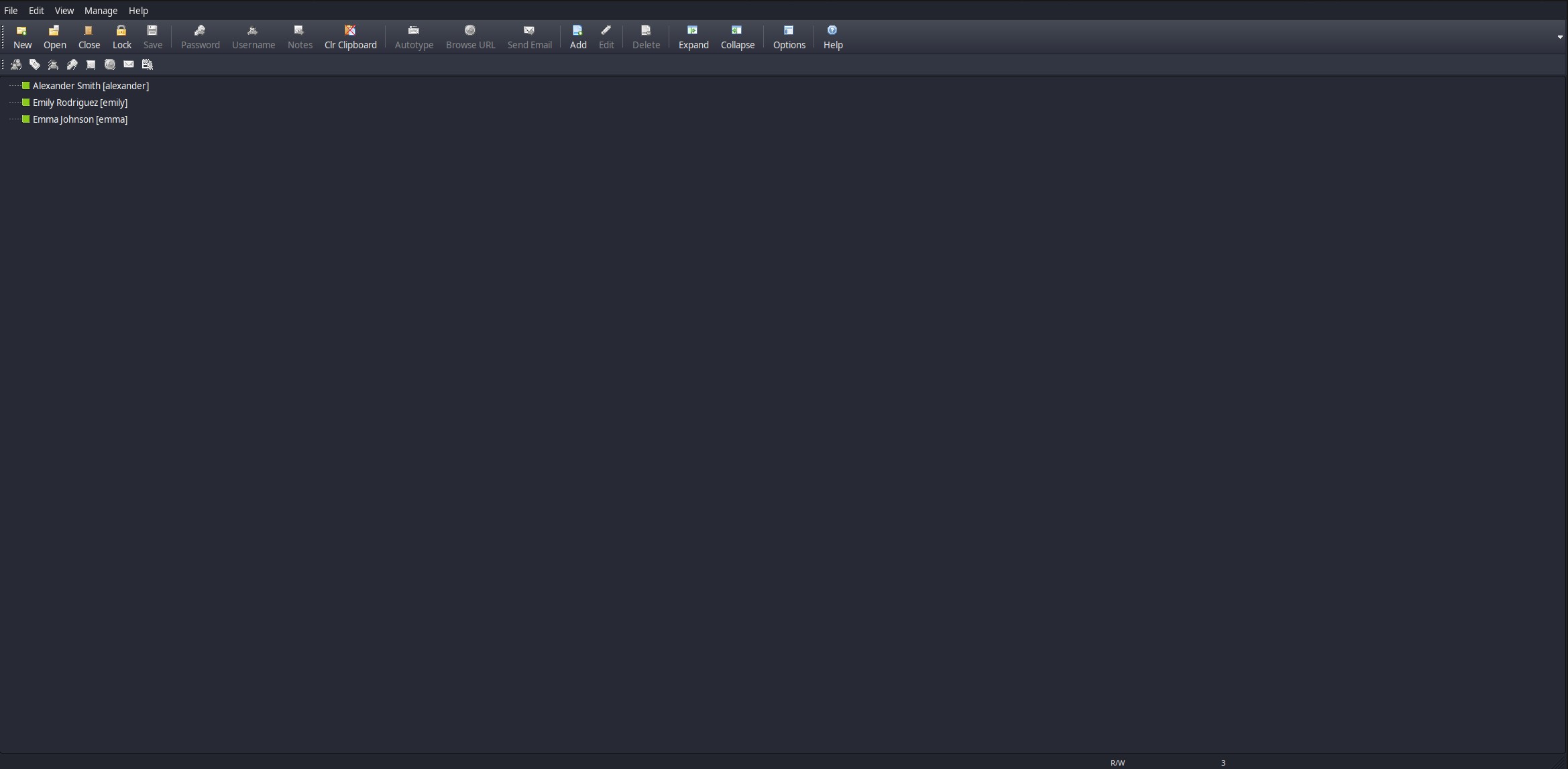Click the Help toolbar icon
Image resolution: width=1568 pixels, height=769 pixels.
pos(832,36)
